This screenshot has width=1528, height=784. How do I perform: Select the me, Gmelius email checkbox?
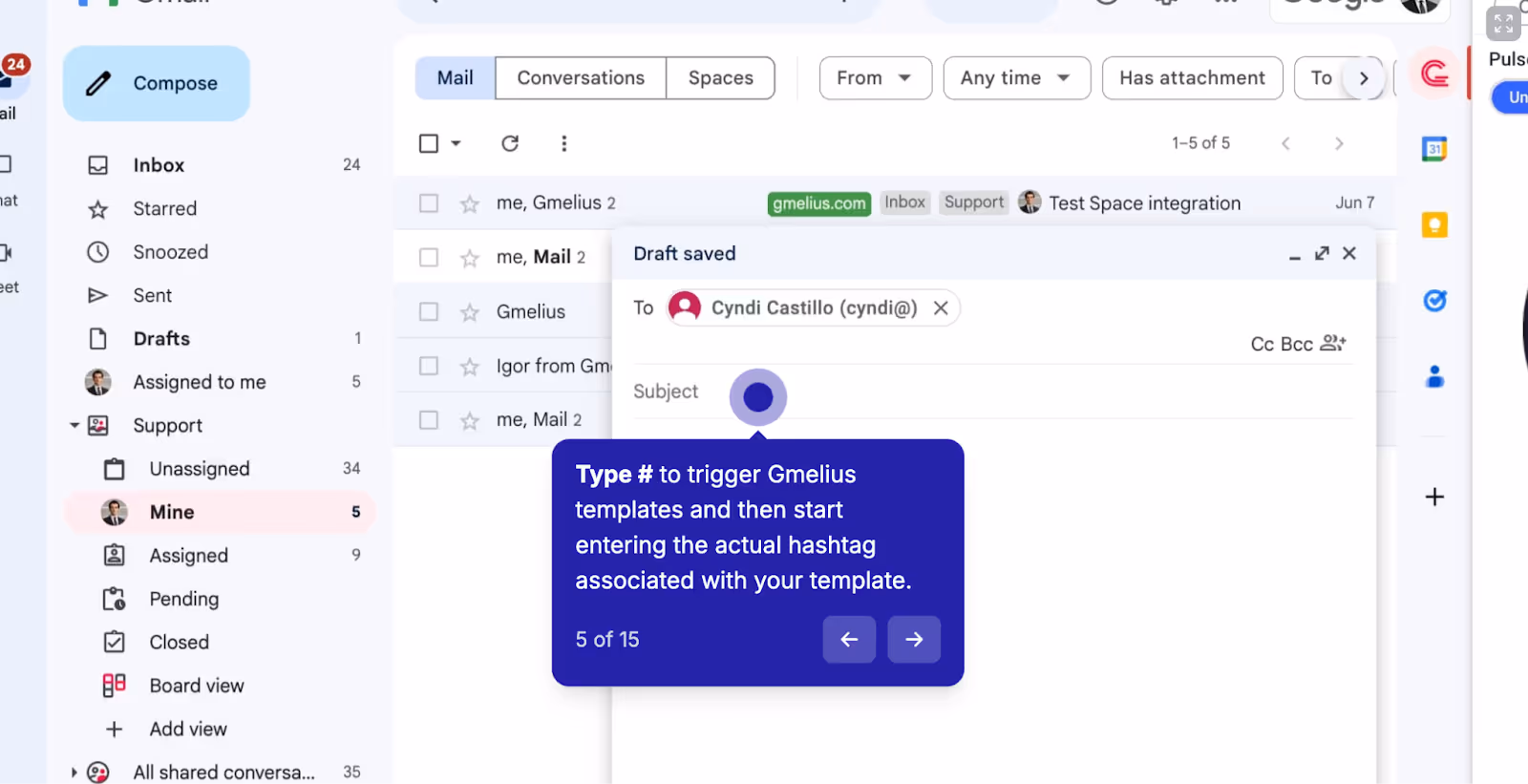click(x=429, y=203)
